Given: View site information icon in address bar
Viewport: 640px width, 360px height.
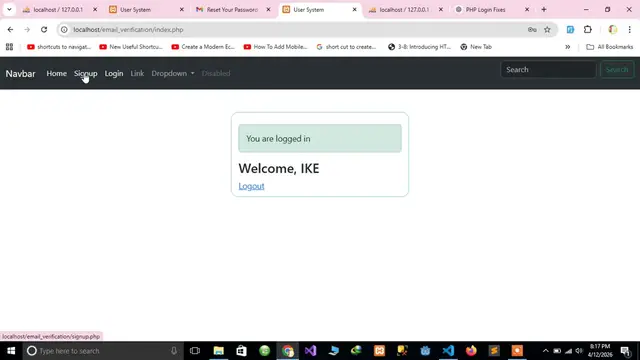Looking at the screenshot, I should (64, 29).
